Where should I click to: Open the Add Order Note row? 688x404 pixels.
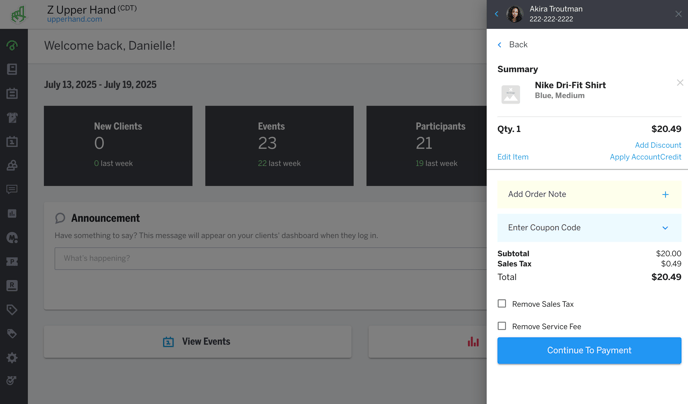(x=589, y=194)
